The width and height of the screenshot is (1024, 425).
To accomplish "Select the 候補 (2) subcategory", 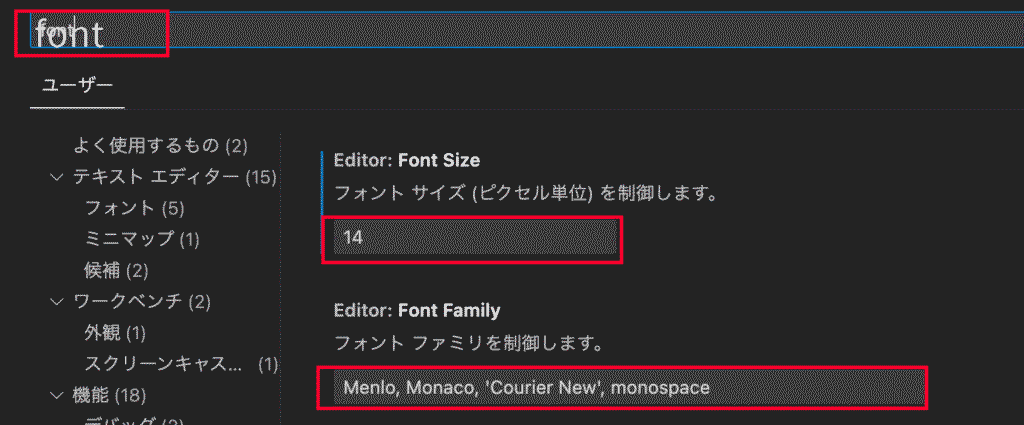I will (x=116, y=270).
